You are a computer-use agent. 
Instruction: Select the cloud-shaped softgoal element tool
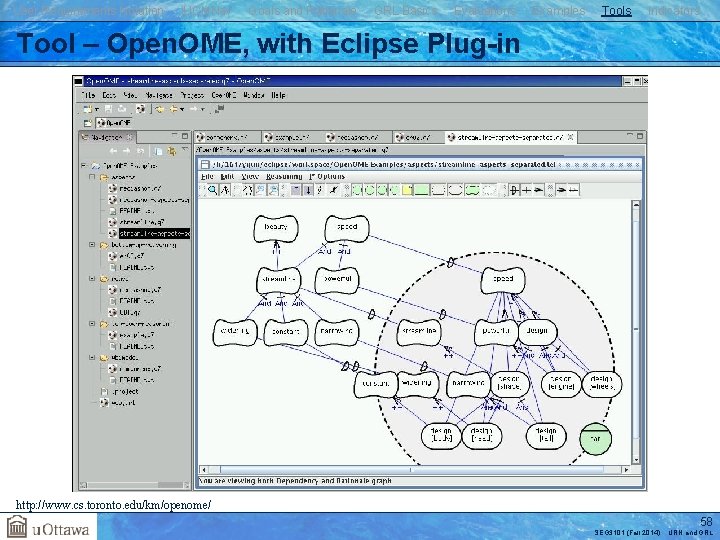(x=472, y=190)
